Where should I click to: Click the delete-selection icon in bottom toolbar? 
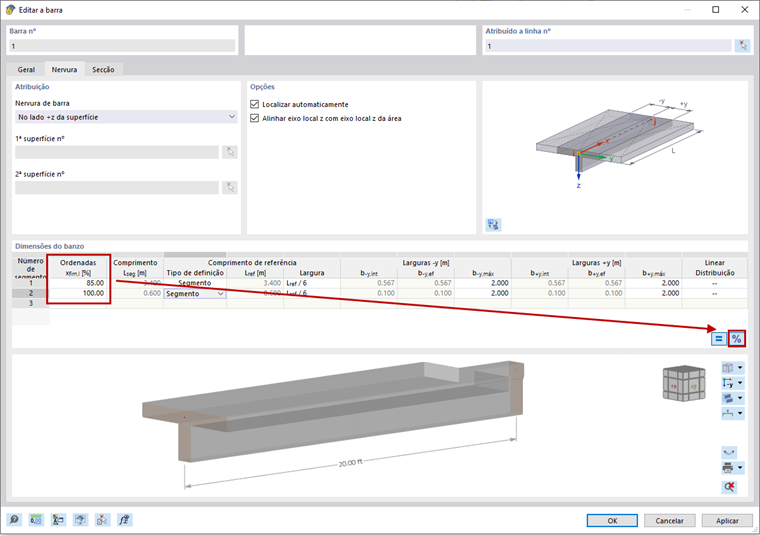coord(102,520)
